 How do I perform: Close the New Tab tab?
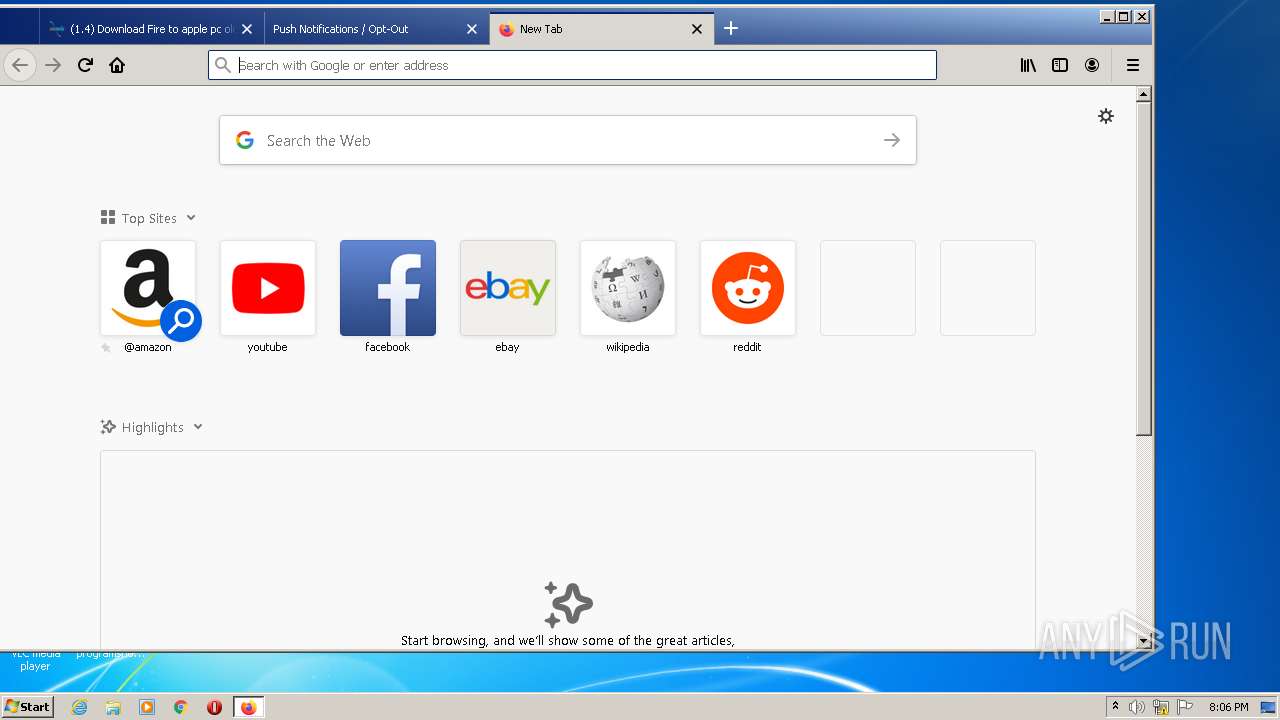[697, 29]
